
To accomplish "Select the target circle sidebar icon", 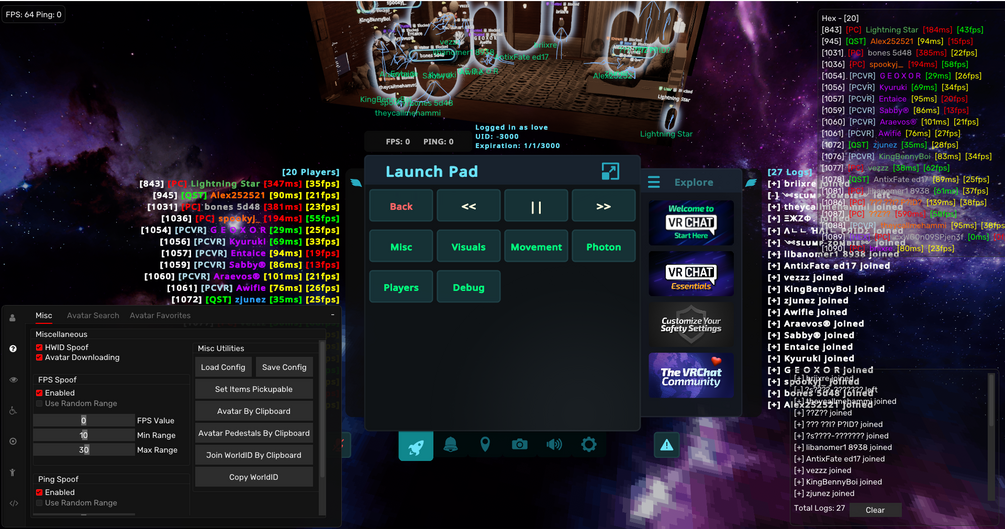I will pyautogui.click(x=13, y=441).
